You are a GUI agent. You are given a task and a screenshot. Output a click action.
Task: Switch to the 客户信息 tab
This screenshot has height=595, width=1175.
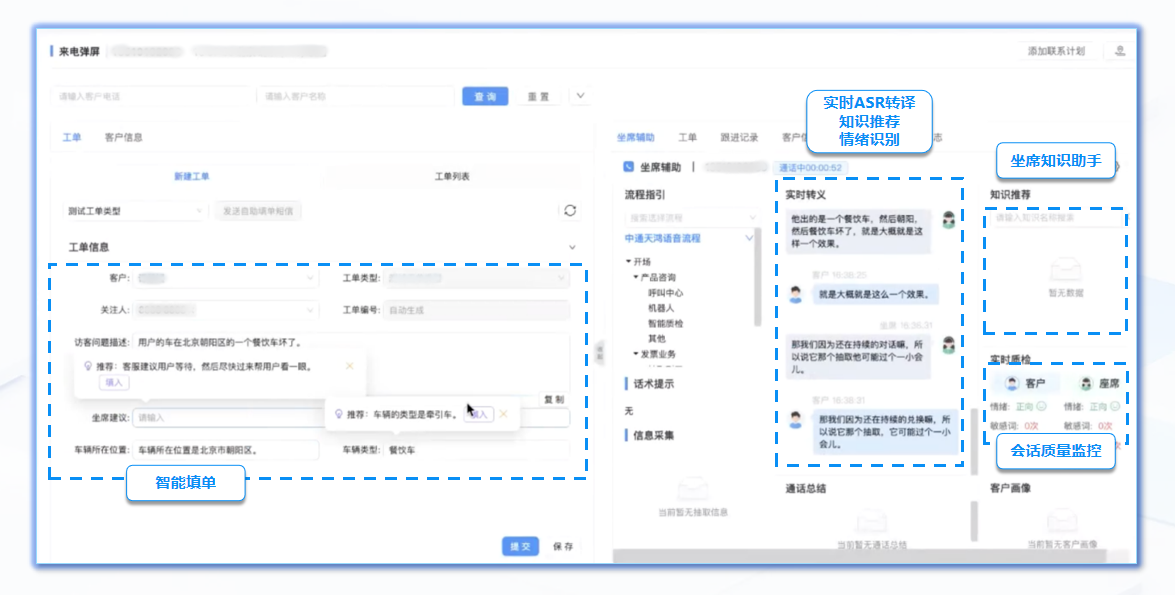point(124,138)
